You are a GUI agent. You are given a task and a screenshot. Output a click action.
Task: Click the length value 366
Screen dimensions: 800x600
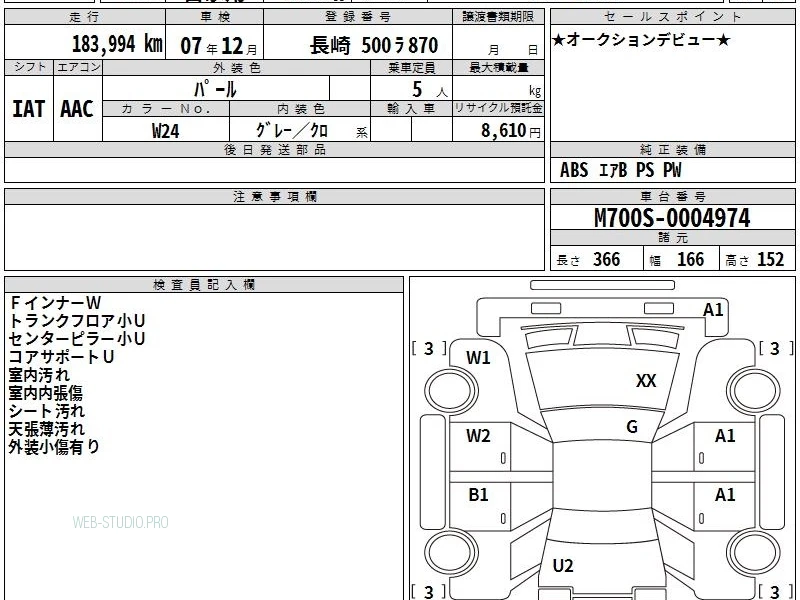[606, 260]
